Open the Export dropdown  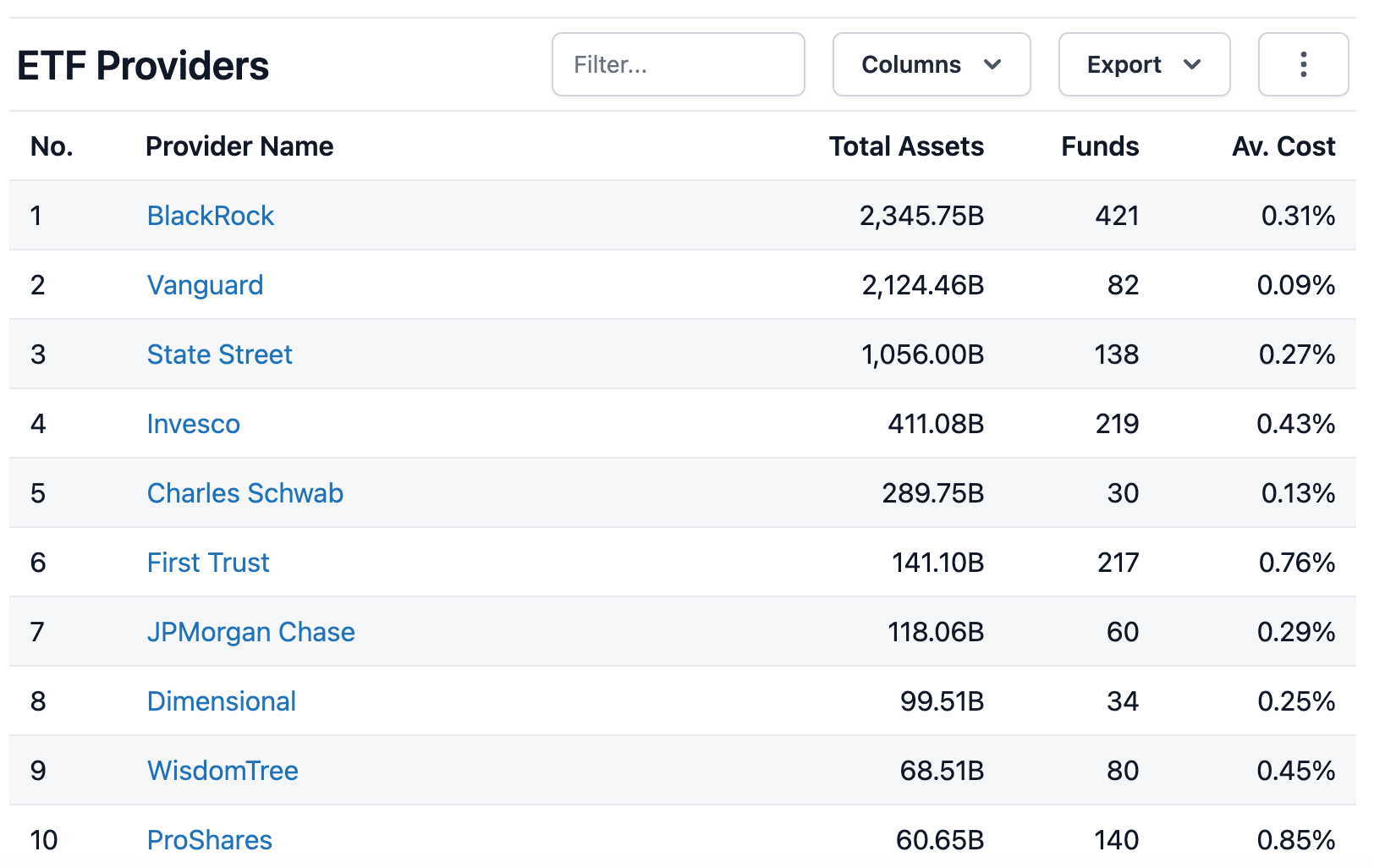1144,64
